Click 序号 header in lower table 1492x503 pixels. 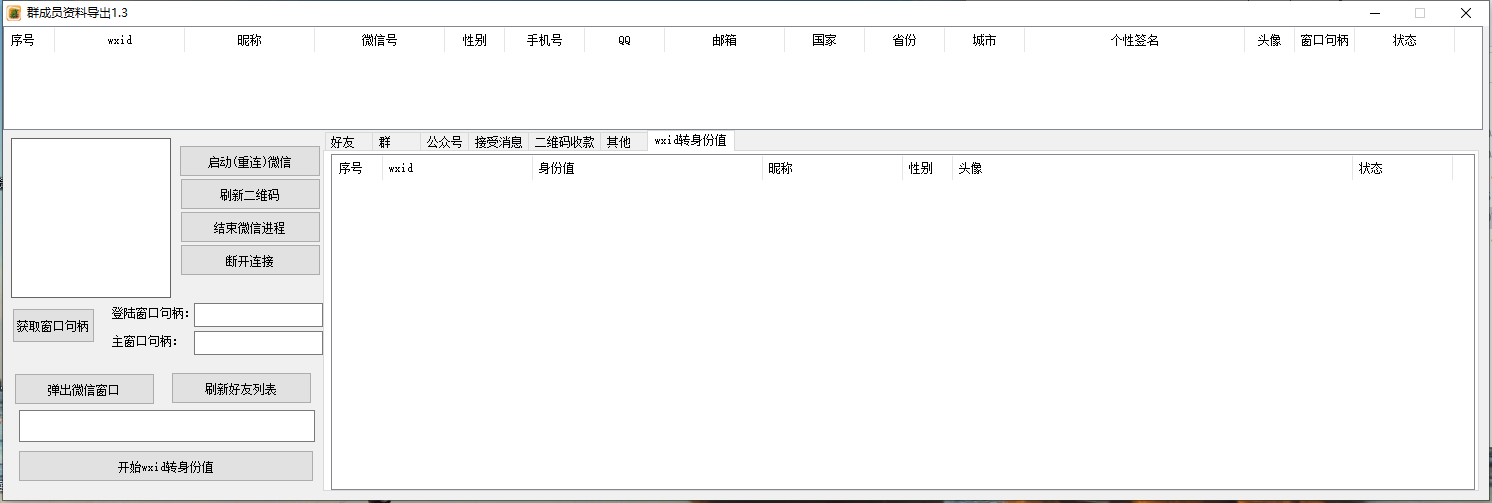[x=357, y=168]
